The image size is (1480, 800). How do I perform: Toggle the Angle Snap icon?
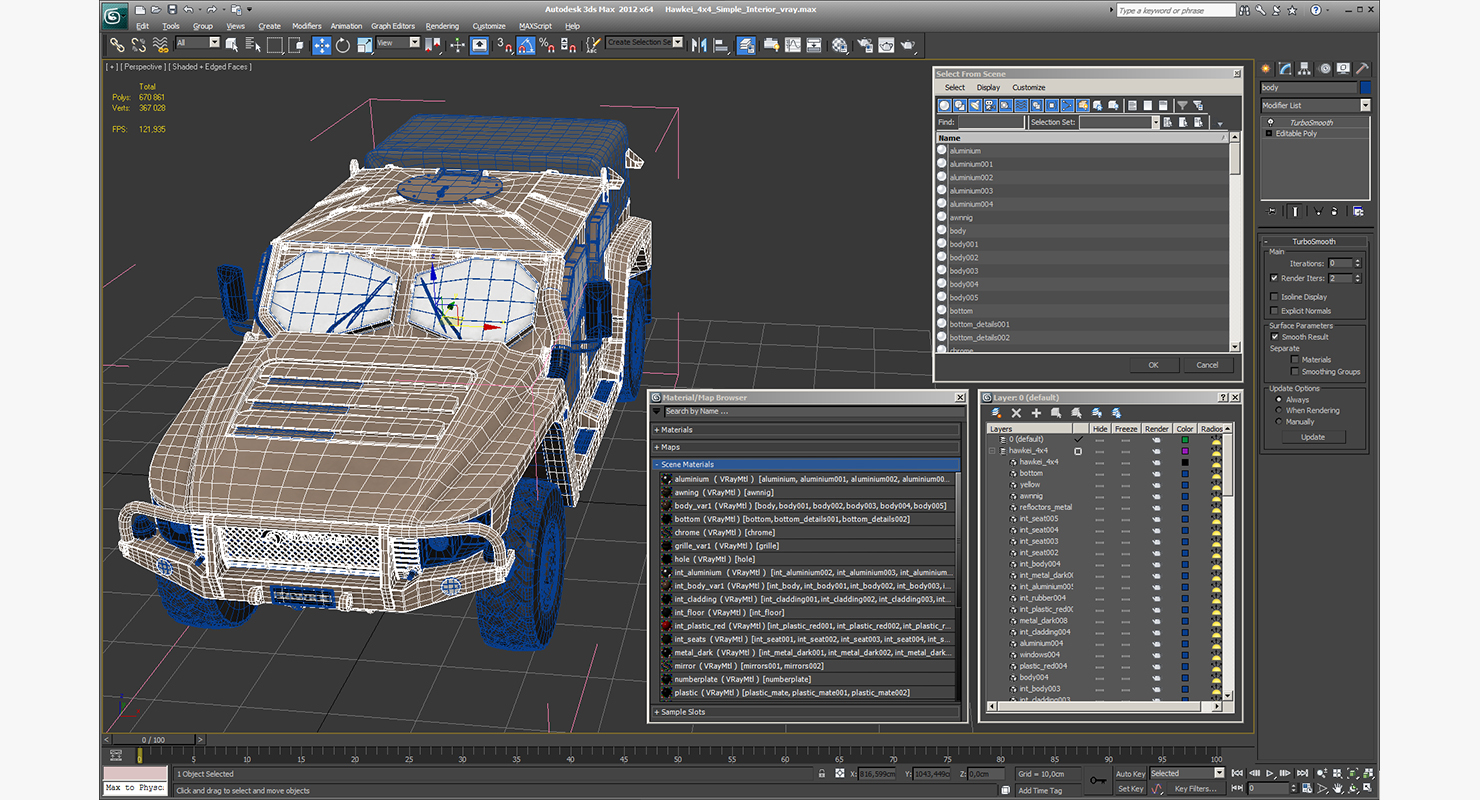point(526,45)
